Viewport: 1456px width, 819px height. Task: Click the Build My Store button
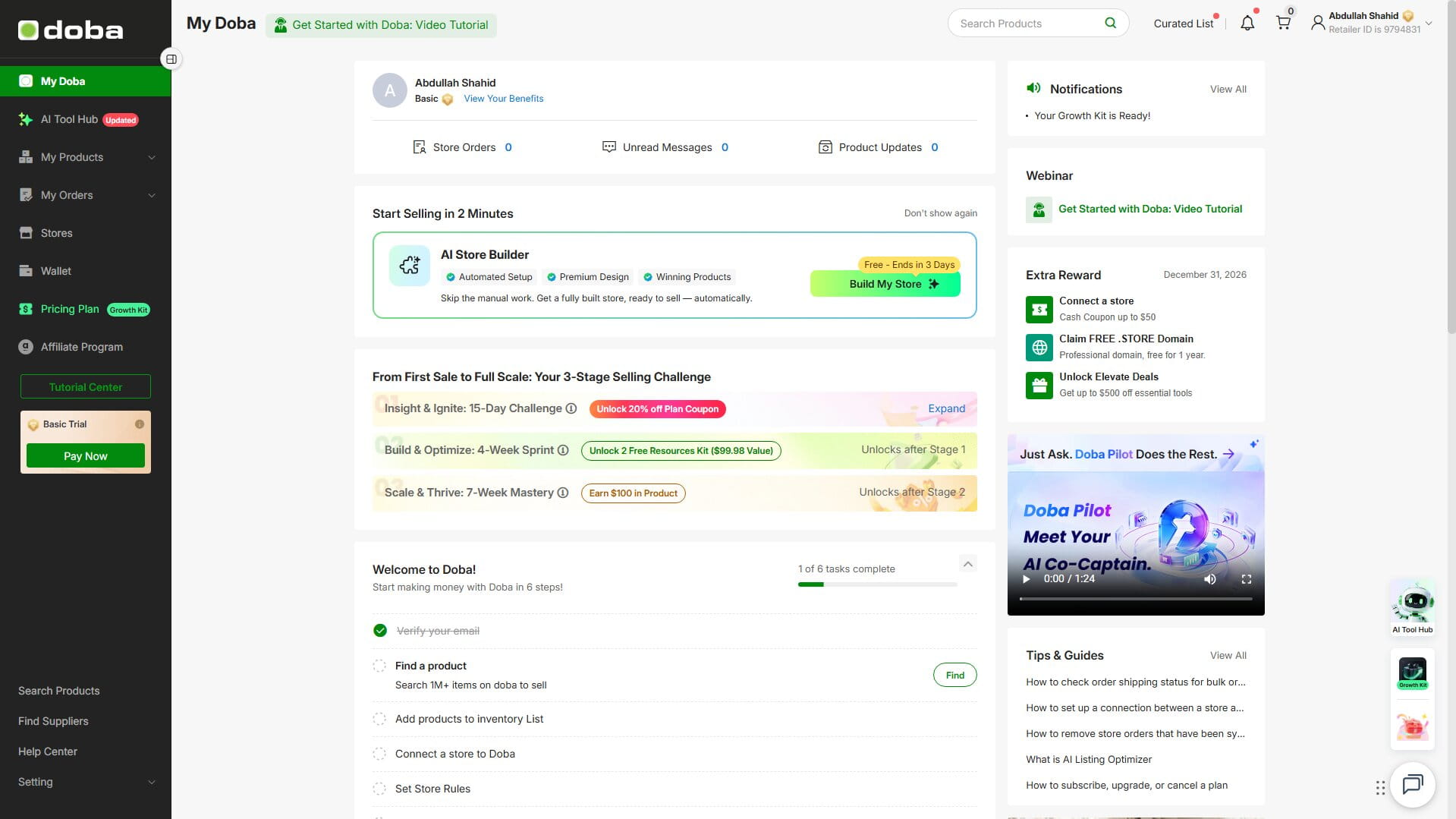click(885, 284)
